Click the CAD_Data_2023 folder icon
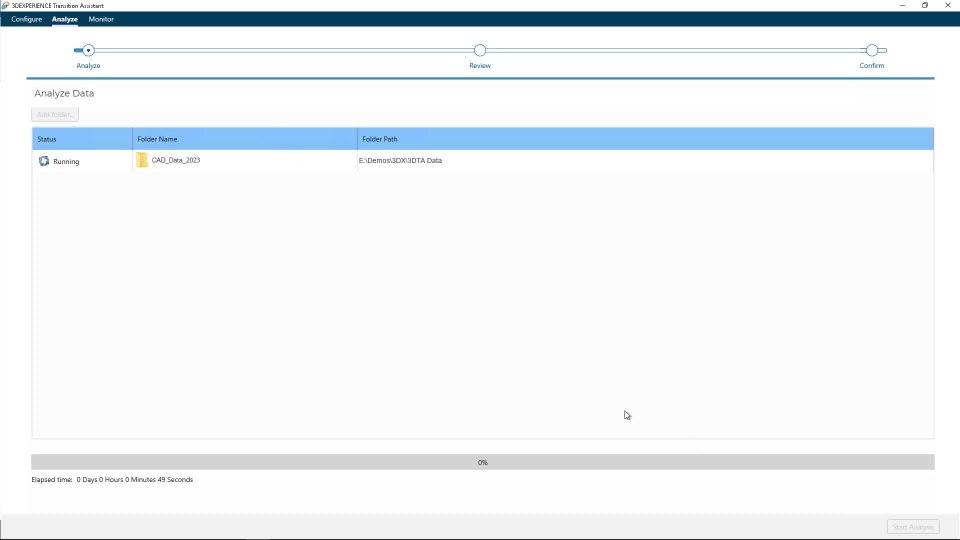The image size is (960, 540). (x=142, y=160)
